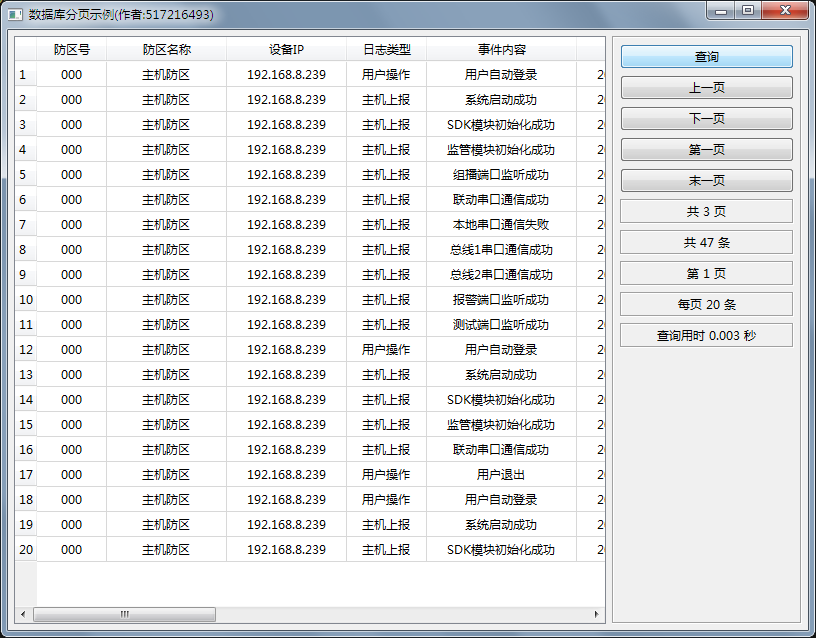This screenshot has width=816, height=638.
Task: Maximize the window using title bar button
Action: [747, 10]
